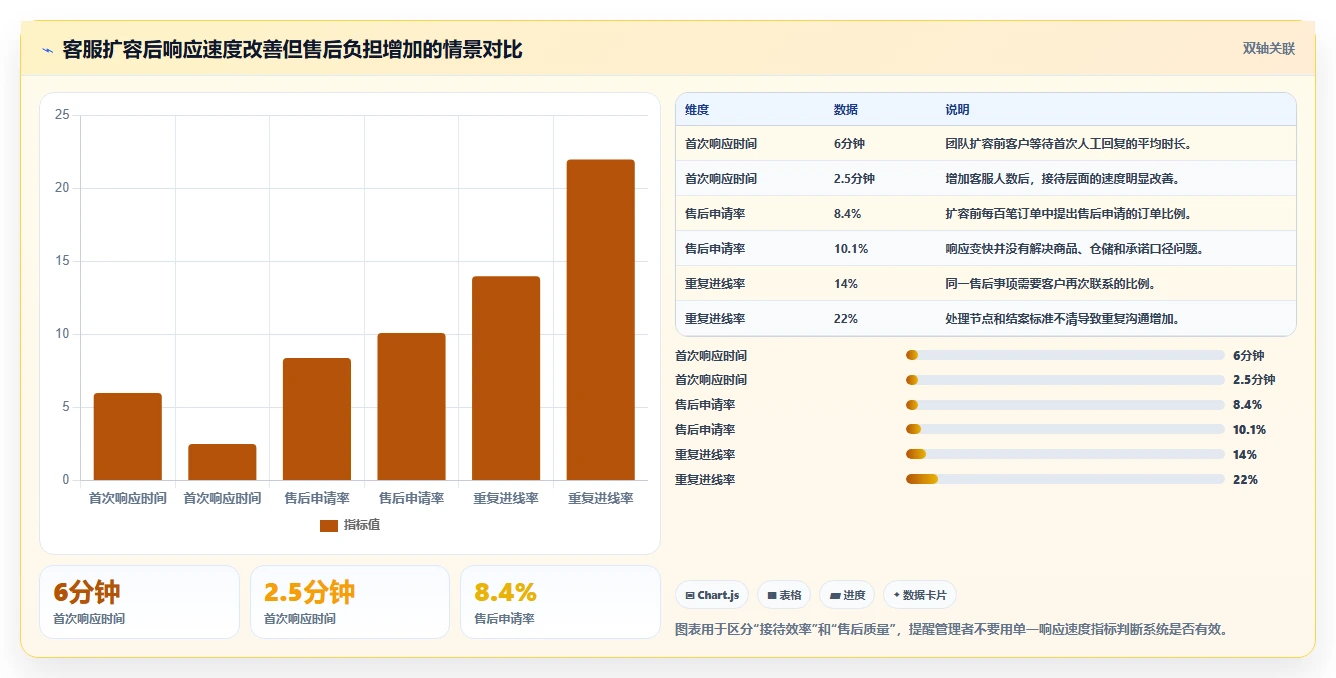
Task: Click the 14% value beside its progress bar
Action: pos(1245,455)
